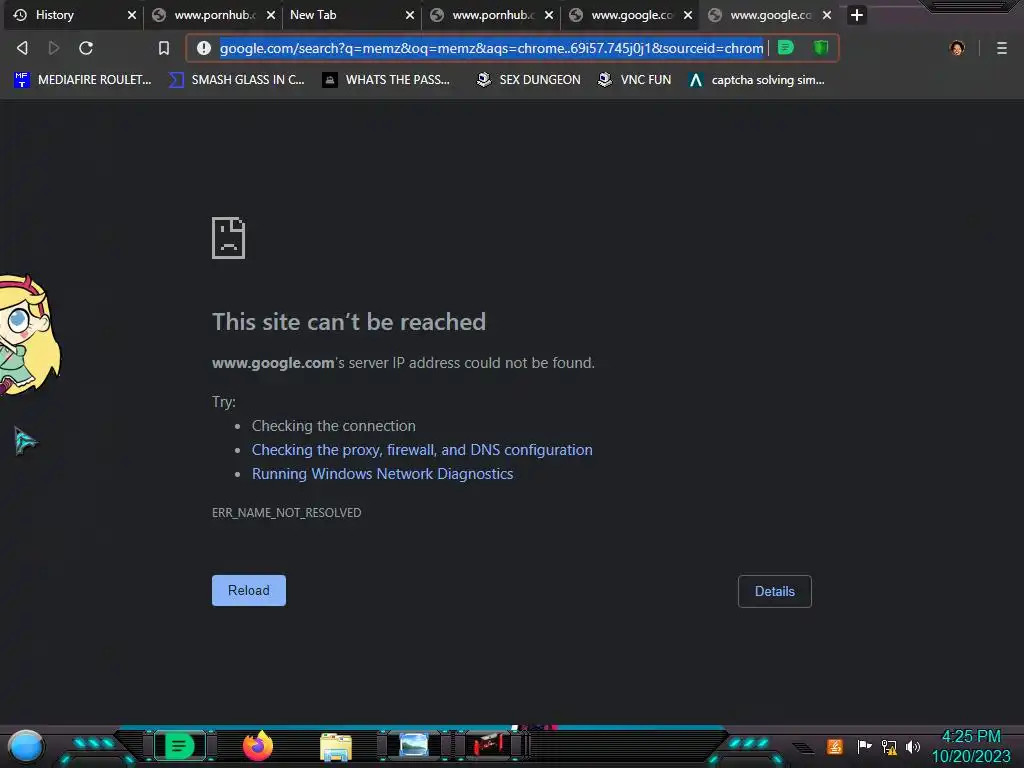Open the landscape picture app in taskbar

414,745
